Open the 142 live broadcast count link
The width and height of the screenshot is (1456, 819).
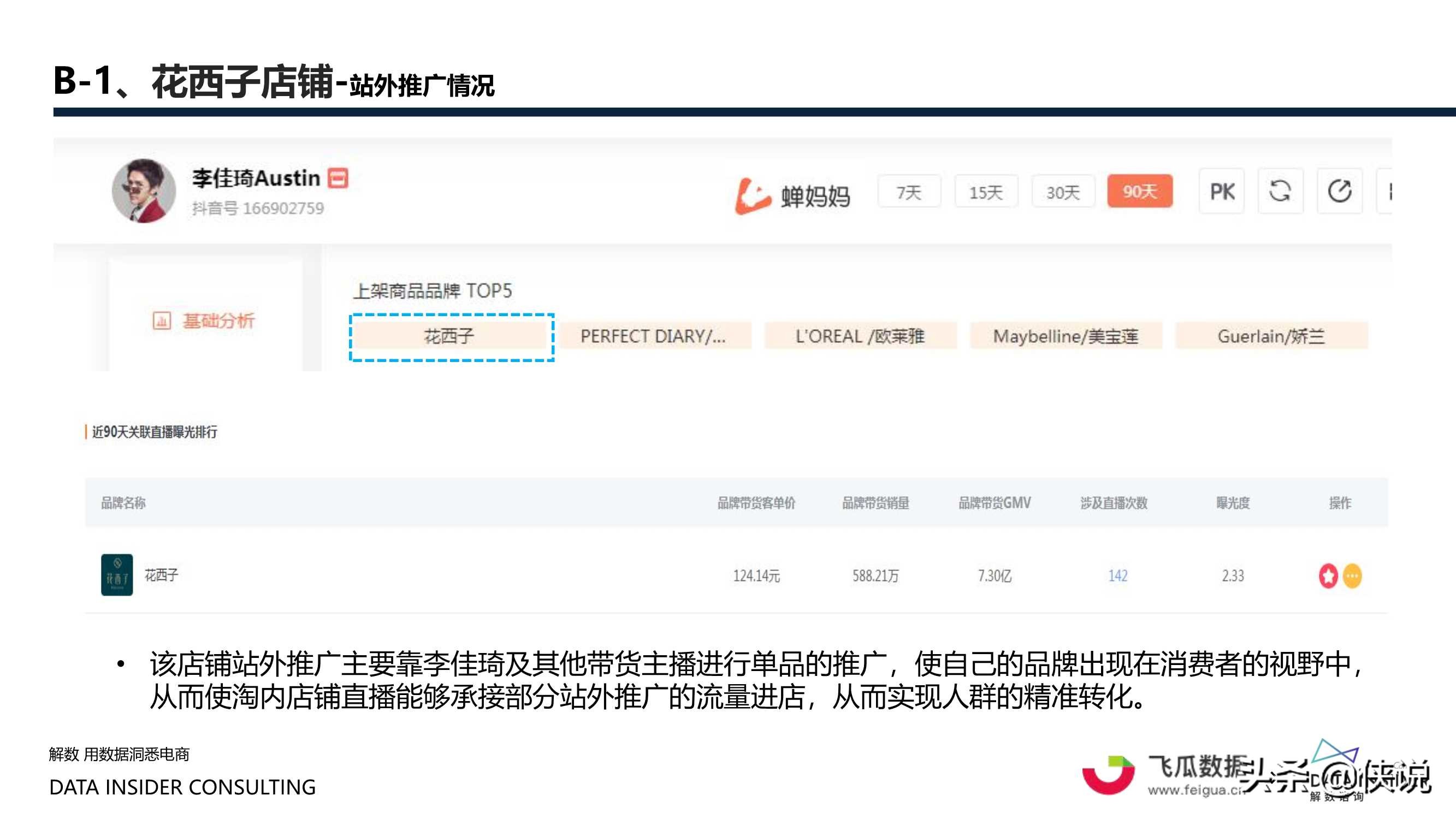[1117, 576]
